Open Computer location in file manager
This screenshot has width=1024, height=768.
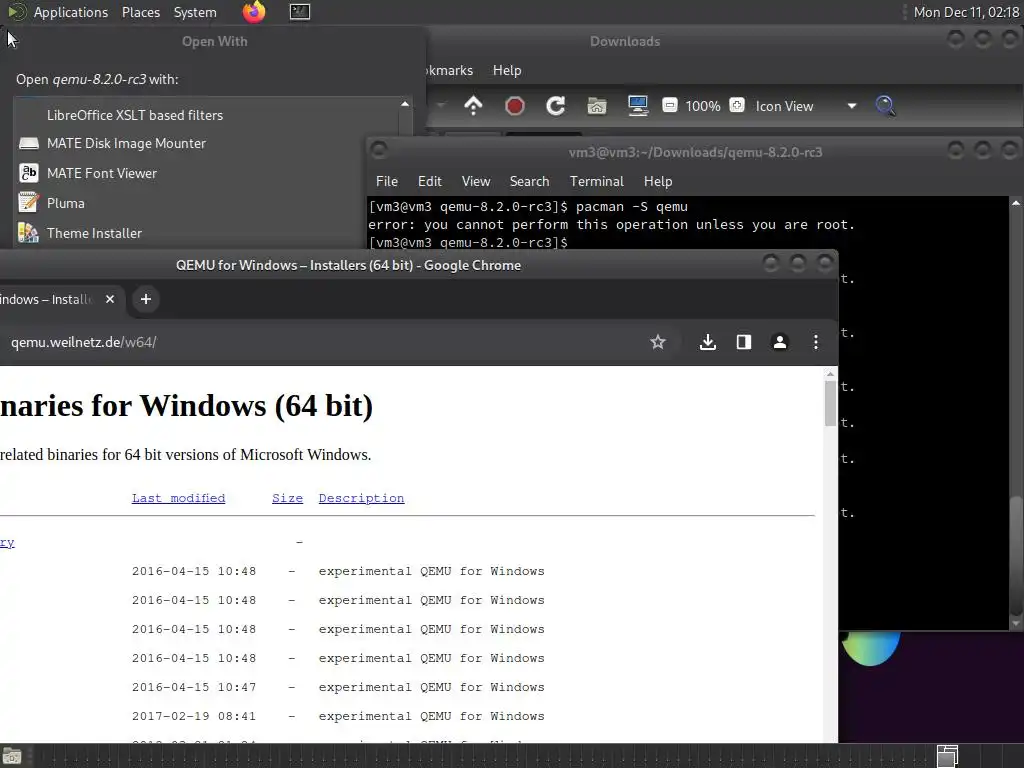637,106
